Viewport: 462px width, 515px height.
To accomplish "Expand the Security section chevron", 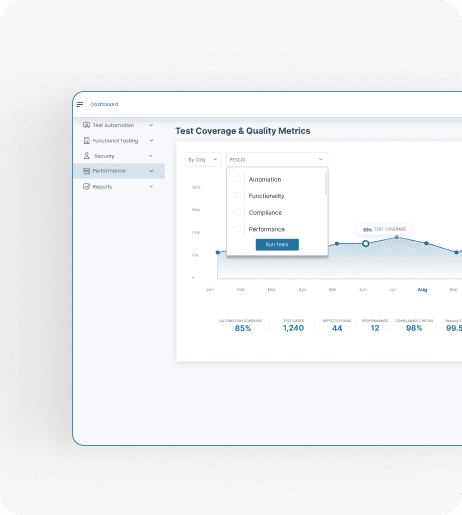I will click(151, 156).
